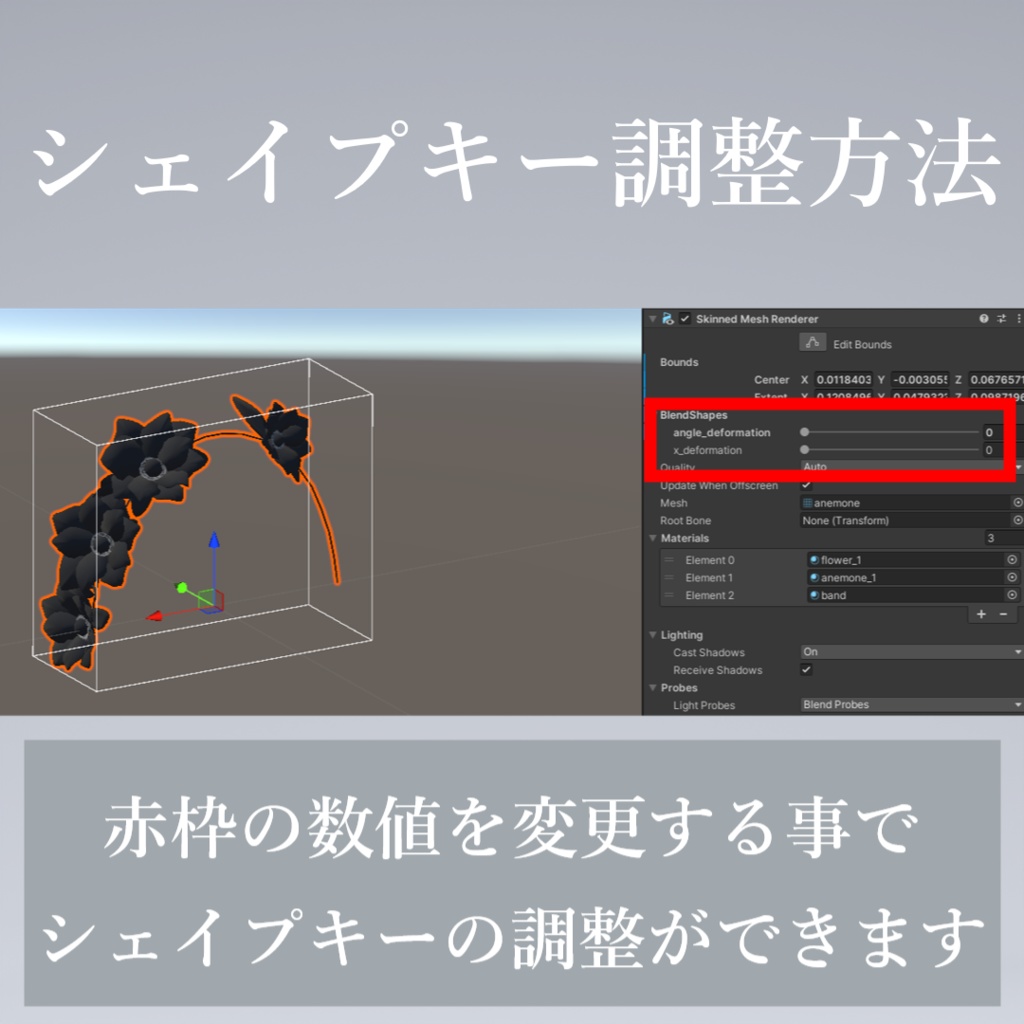Click the band material sphere icon

pos(816,595)
